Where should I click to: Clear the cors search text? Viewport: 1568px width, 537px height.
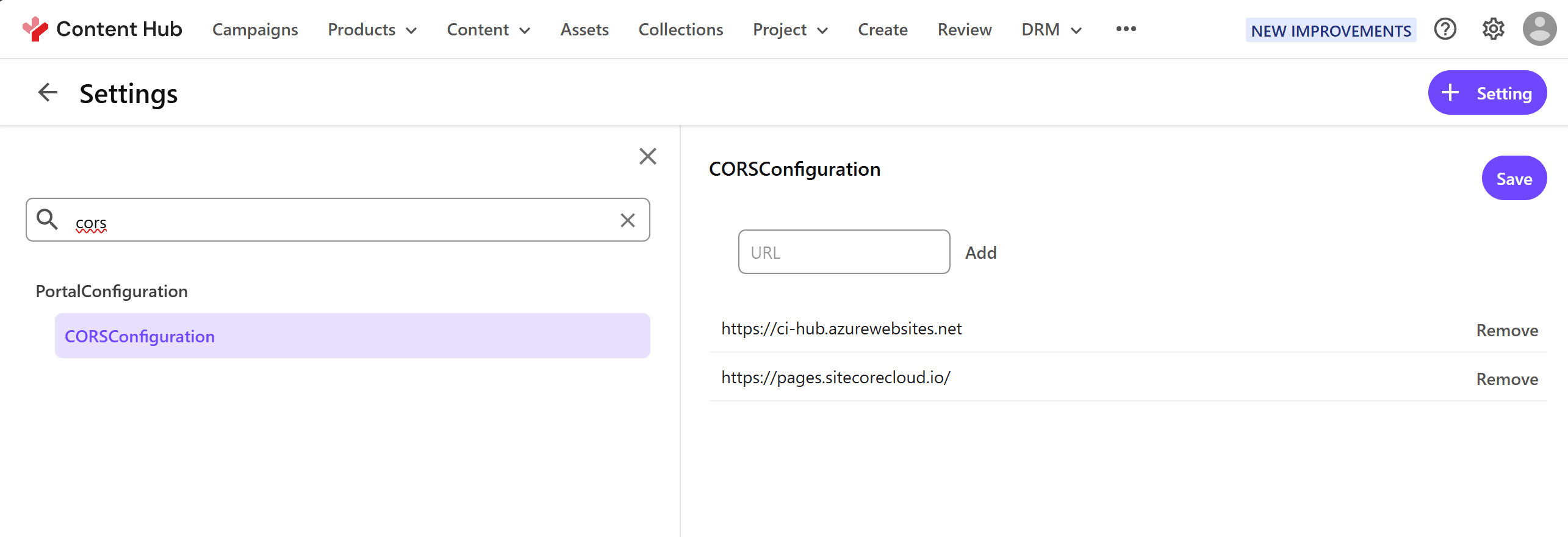click(627, 220)
